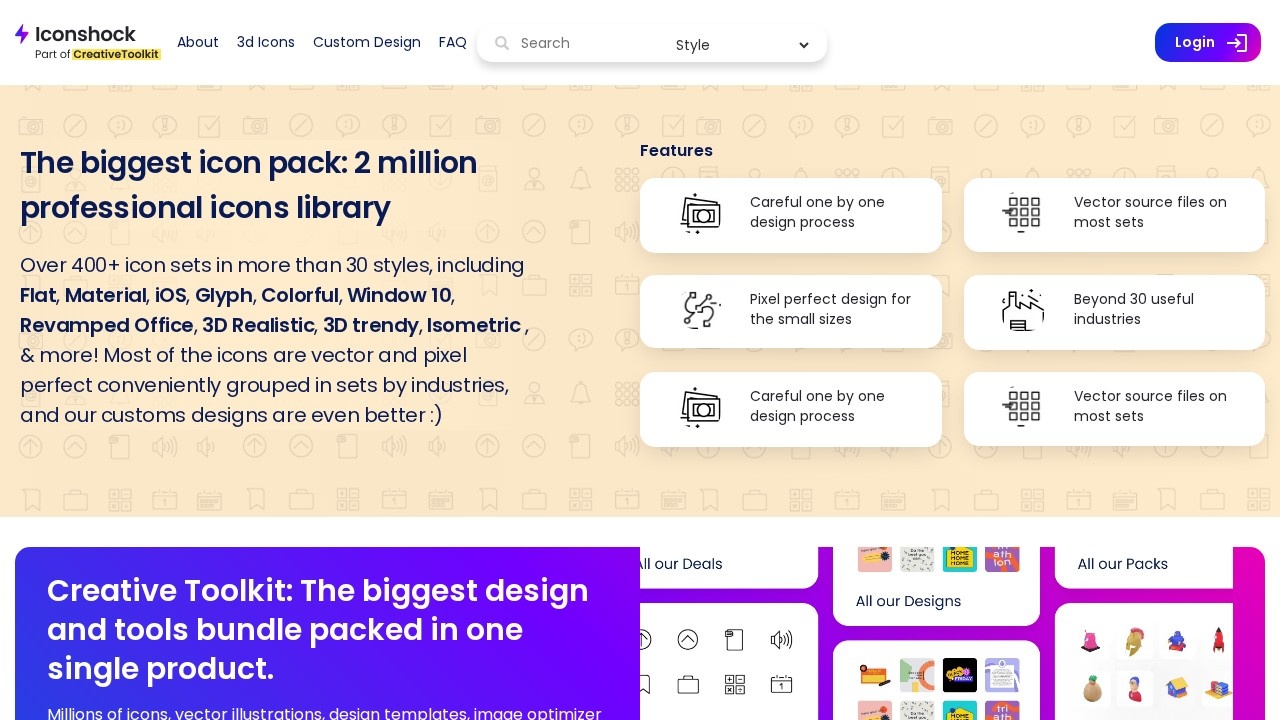The image size is (1280, 720).
Task: Click the circled up-chevron icon in the banner
Action: click(688, 640)
